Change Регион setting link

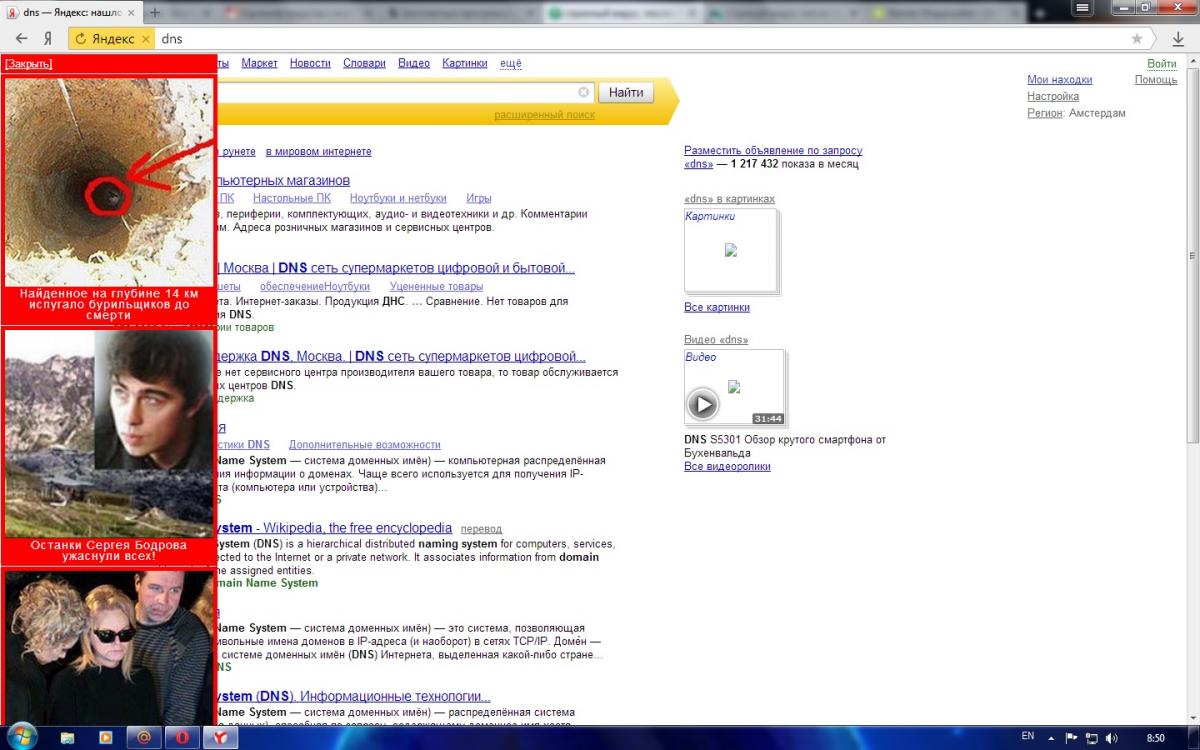tap(1045, 113)
